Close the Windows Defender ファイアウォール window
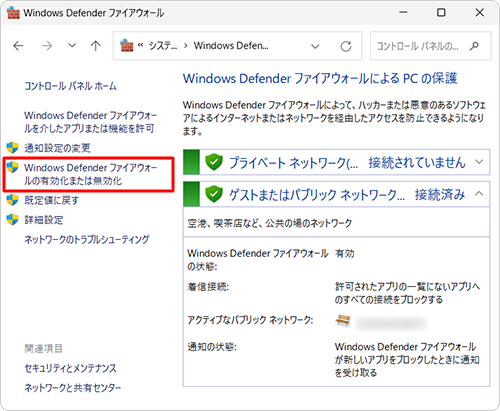Screen dimensions: 500x411 (x=480, y=13)
